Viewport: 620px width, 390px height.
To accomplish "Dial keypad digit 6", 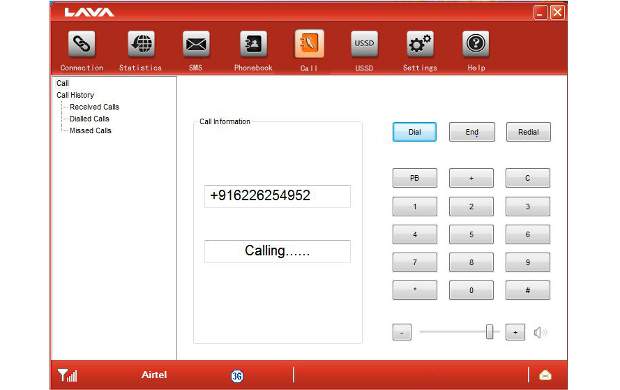I will point(527,235).
